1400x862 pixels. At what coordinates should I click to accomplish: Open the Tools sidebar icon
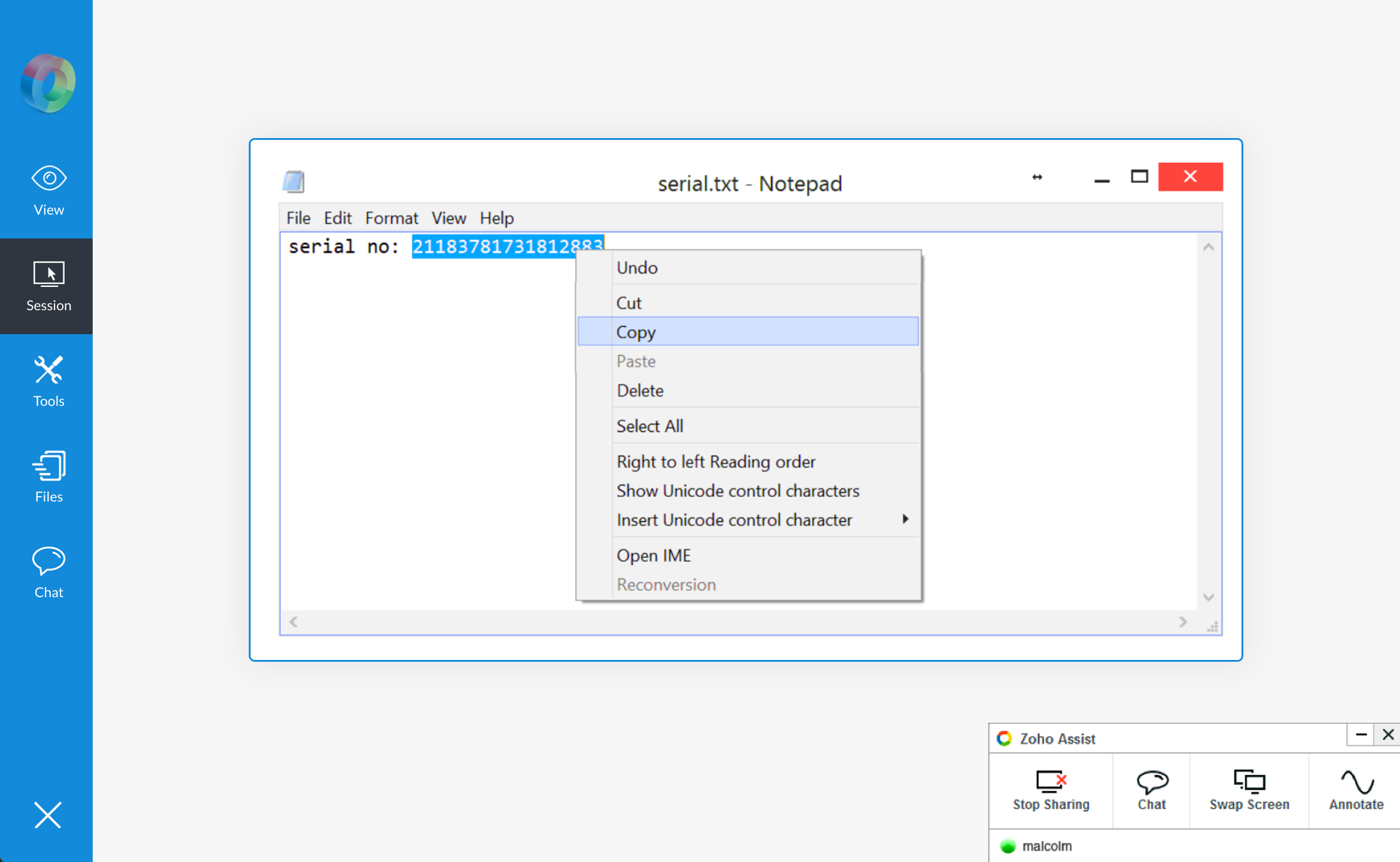coord(48,370)
